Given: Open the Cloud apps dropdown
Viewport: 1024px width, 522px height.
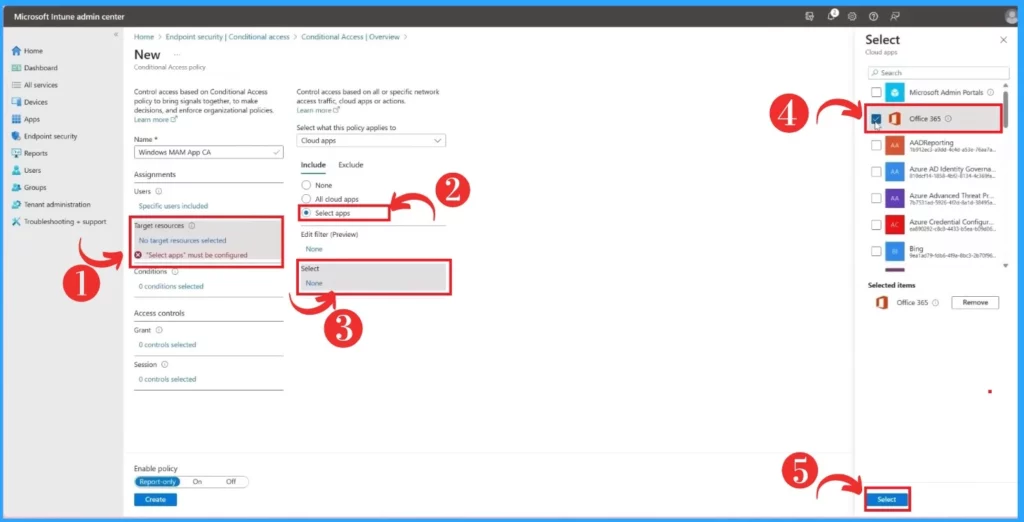Looking at the screenshot, I should [x=371, y=140].
